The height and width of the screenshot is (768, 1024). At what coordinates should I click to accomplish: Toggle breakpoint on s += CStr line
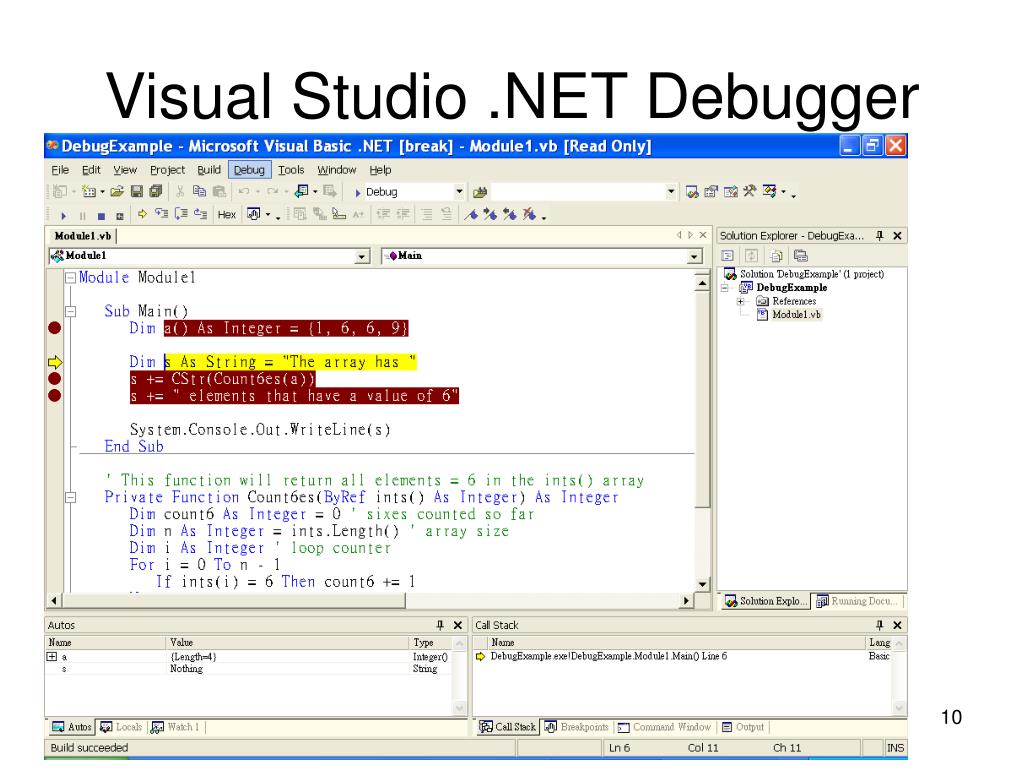tap(55, 378)
